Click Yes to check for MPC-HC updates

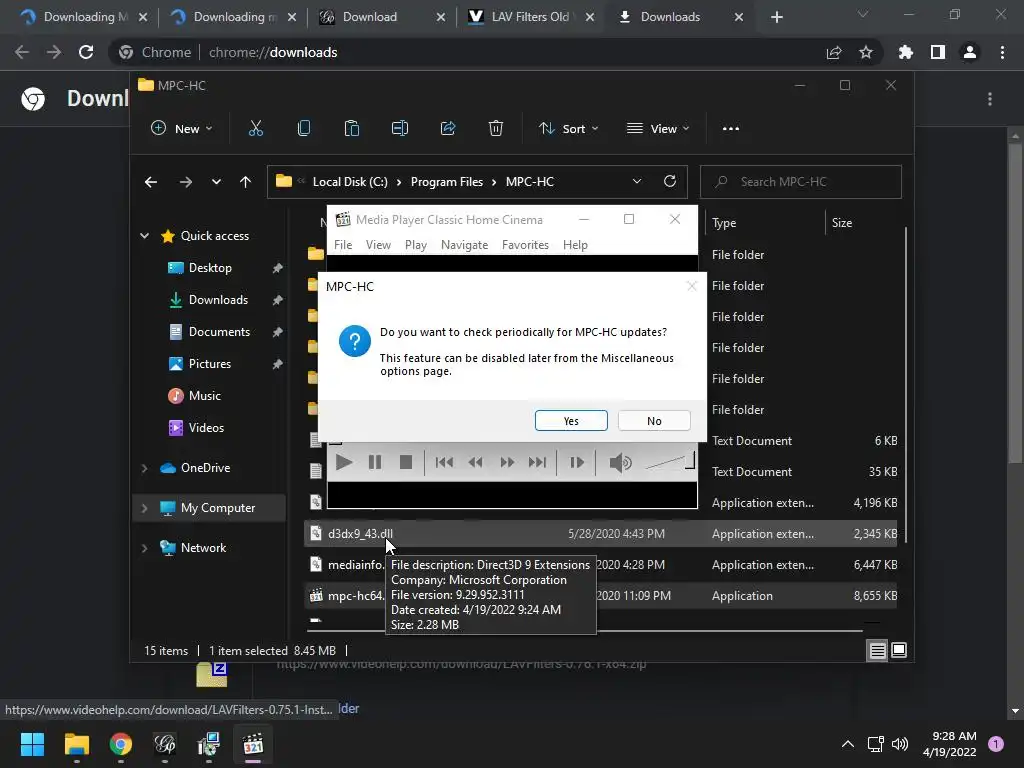[571, 421]
